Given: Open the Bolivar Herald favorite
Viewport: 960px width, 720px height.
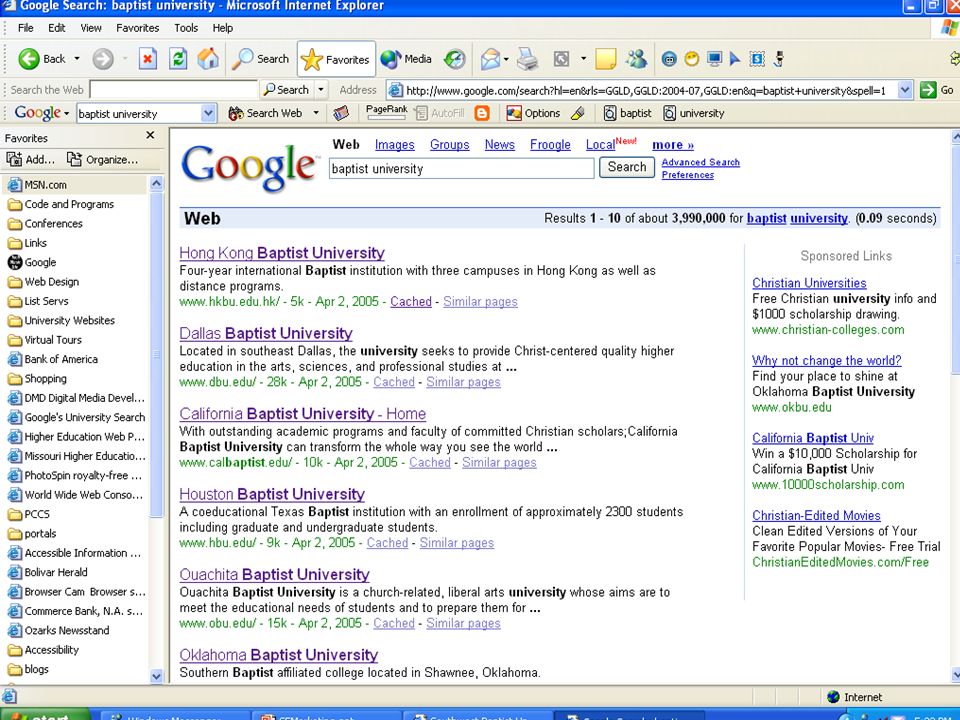Looking at the screenshot, I should click(x=56, y=572).
